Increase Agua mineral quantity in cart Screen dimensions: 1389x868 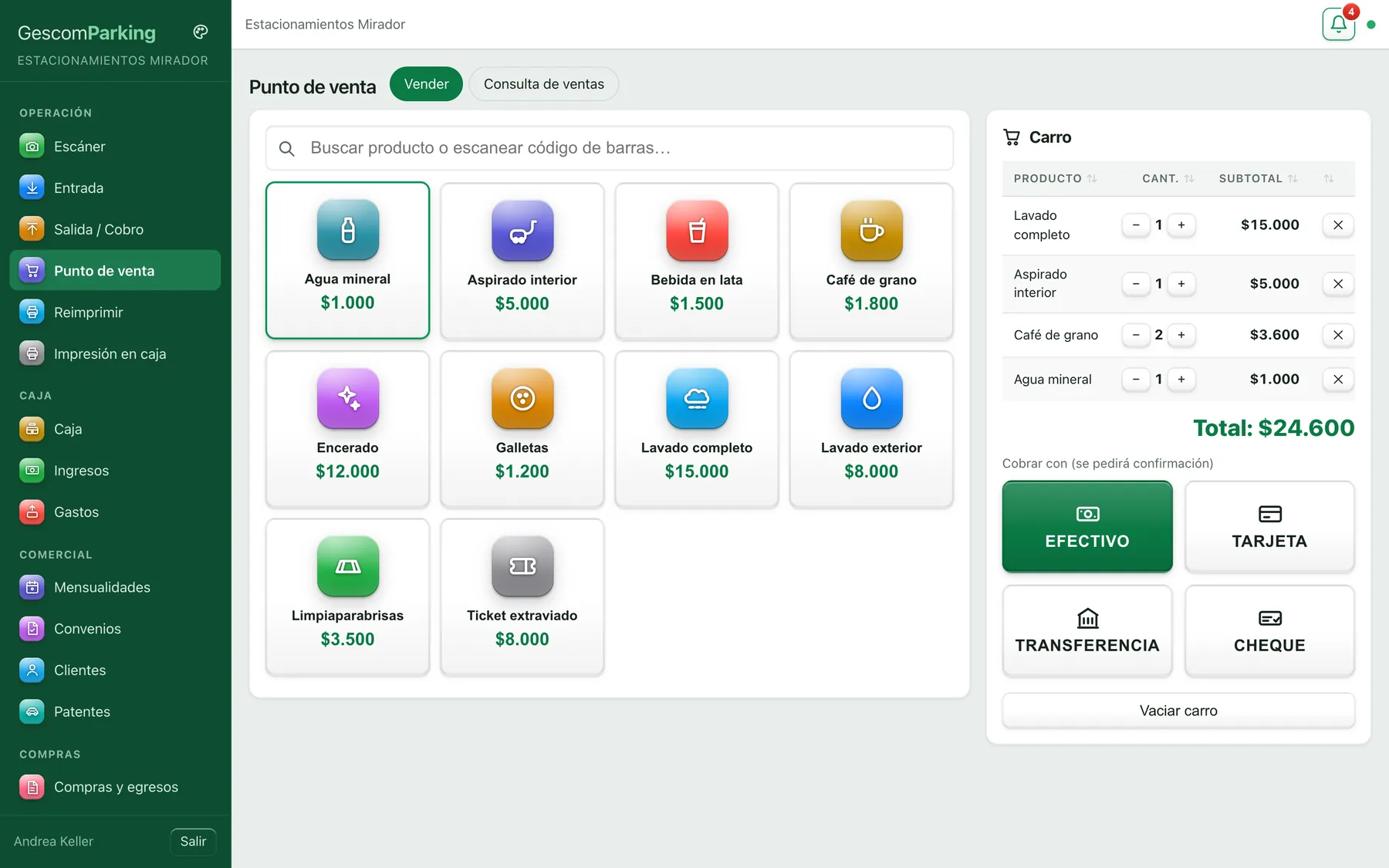tap(1181, 380)
